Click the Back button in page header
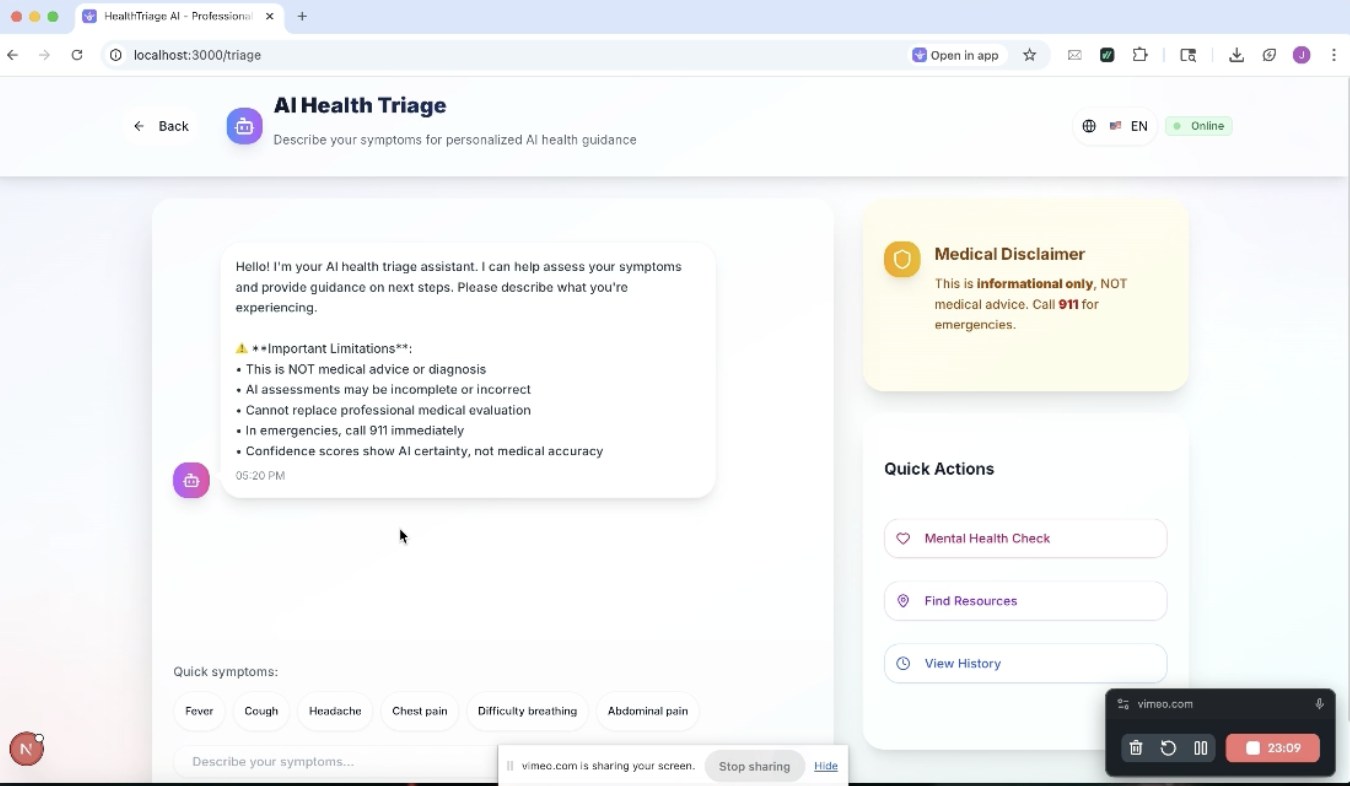The image size is (1350, 786). (x=161, y=126)
